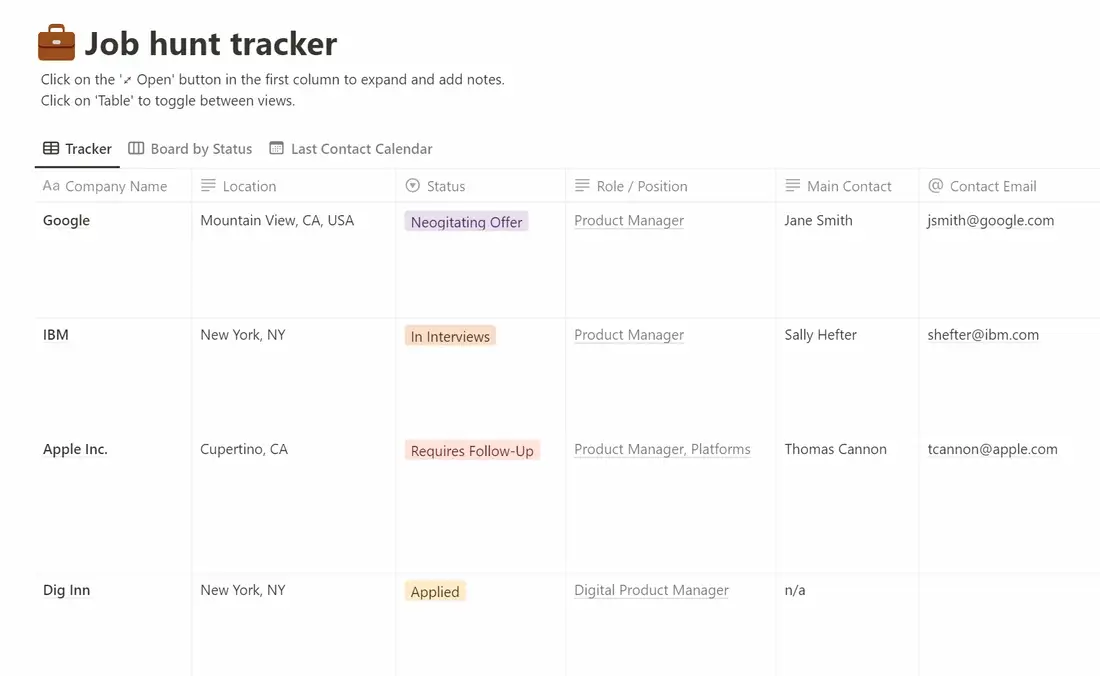Select the Requires Follow-Up status tag
The width and height of the screenshot is (1100, 676).
472,450
